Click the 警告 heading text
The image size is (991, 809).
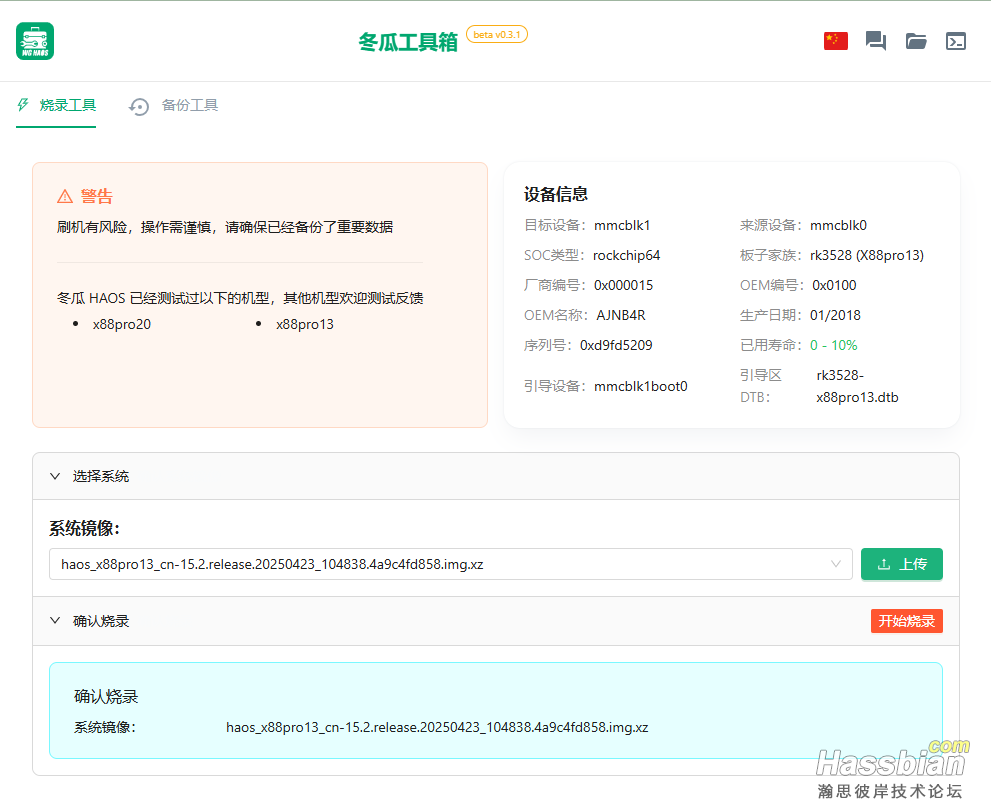(x=97, y=197)
